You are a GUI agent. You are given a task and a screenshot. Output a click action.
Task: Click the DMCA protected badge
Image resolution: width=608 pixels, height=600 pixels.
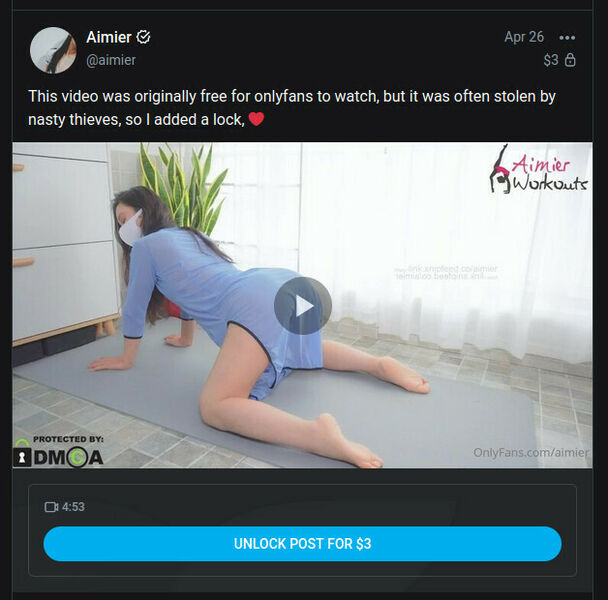pyautogui.click(x=59, y=452)
